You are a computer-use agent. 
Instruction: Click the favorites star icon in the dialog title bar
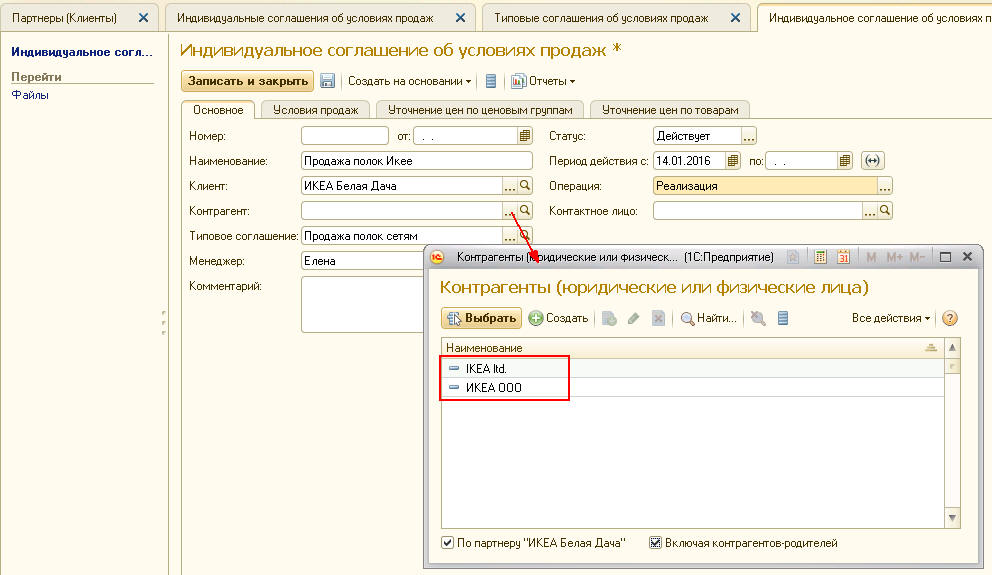(x=793, y=257)
